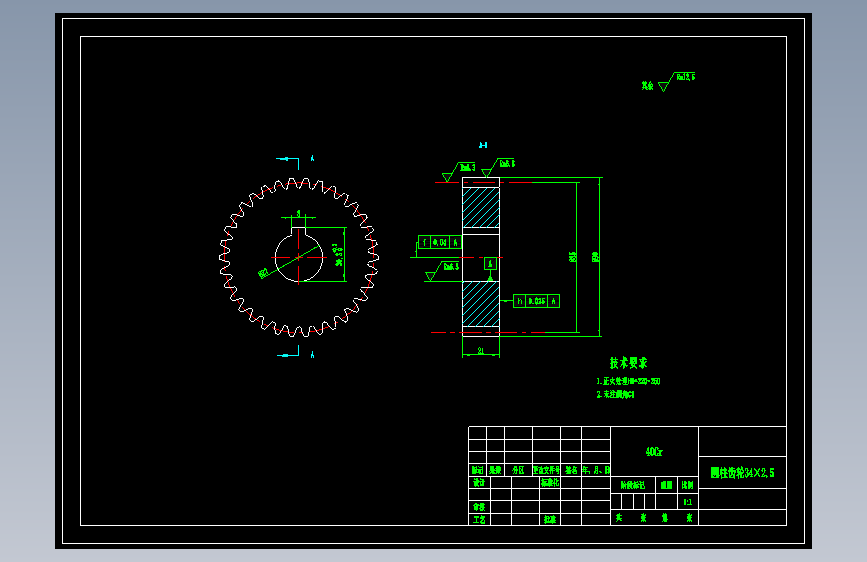Click the 阶段标记 cell in title block
Viewport: 867px width, 562px height.
point(633,485)
